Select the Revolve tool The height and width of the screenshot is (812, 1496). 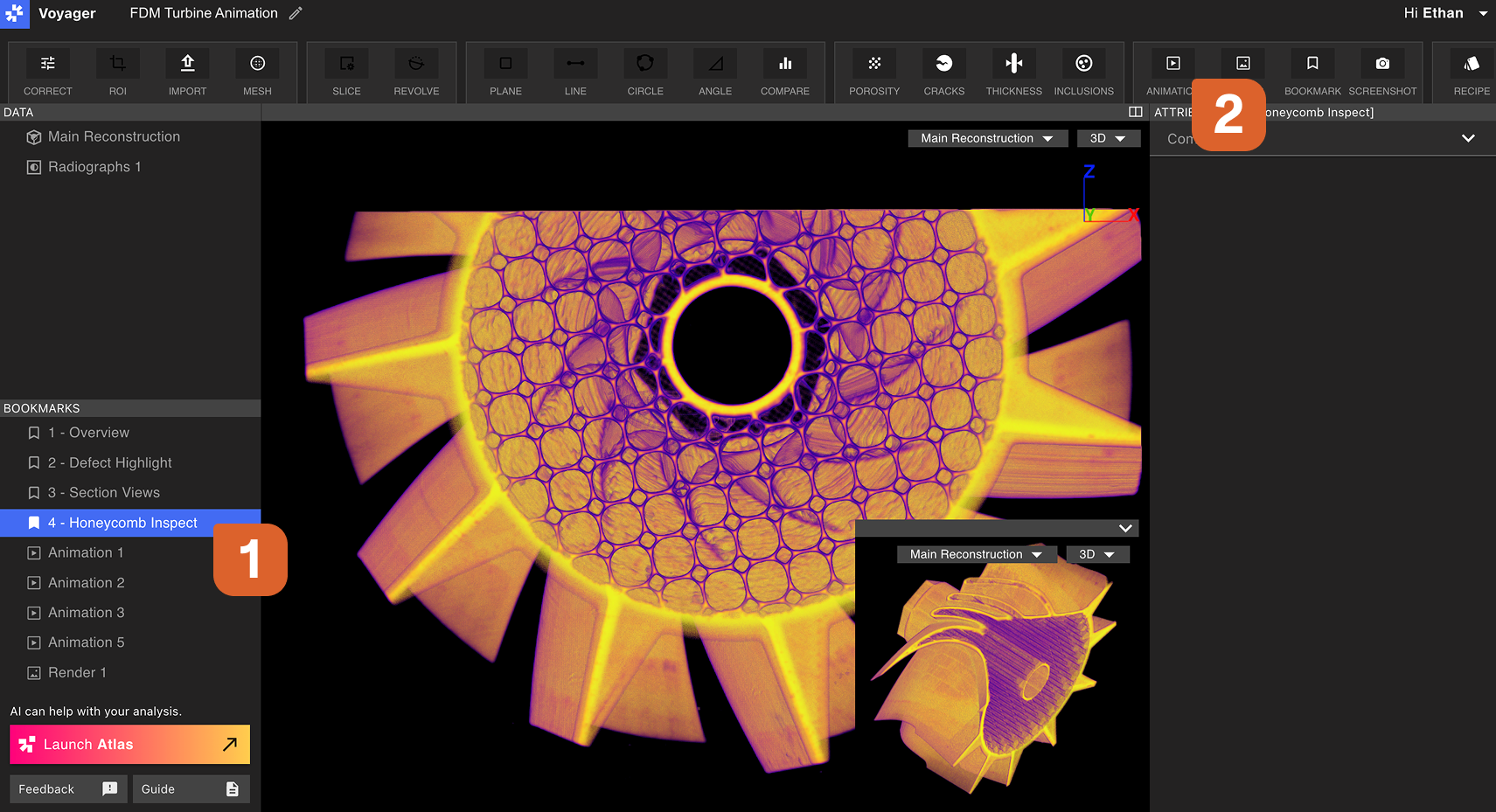pyautogui.click(x=416, y=72)
